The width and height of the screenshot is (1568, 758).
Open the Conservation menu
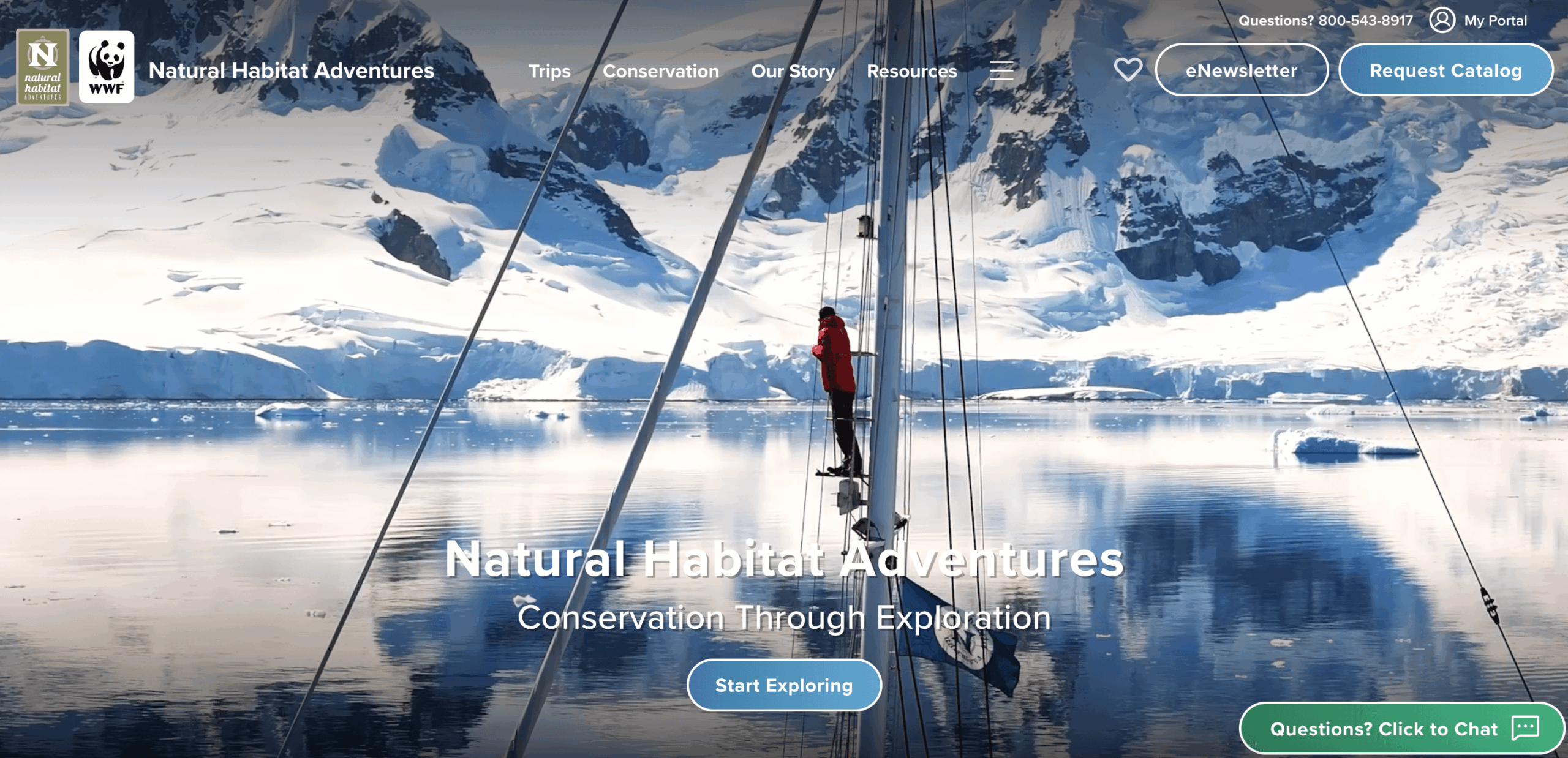pyautogui.click(x=661, y=71)
